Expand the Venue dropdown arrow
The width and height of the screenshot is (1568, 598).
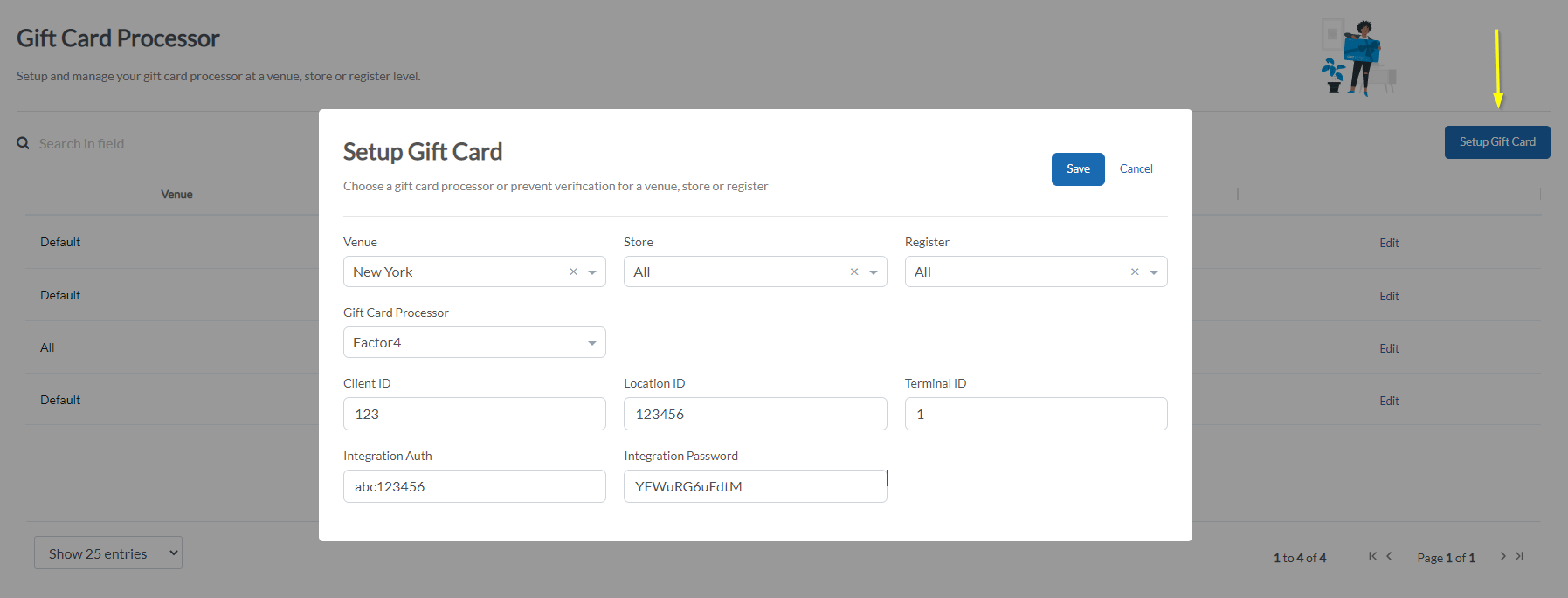point(592,272)
